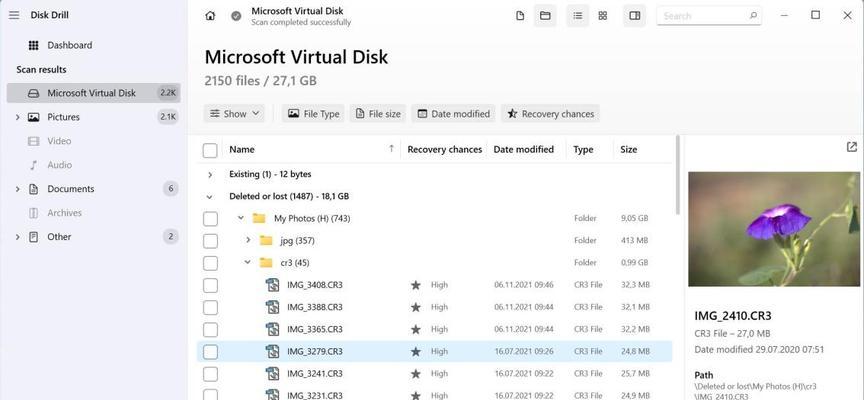864x400 pixels.
Task: Switch to the file view icon
Action: click(520, 16)
